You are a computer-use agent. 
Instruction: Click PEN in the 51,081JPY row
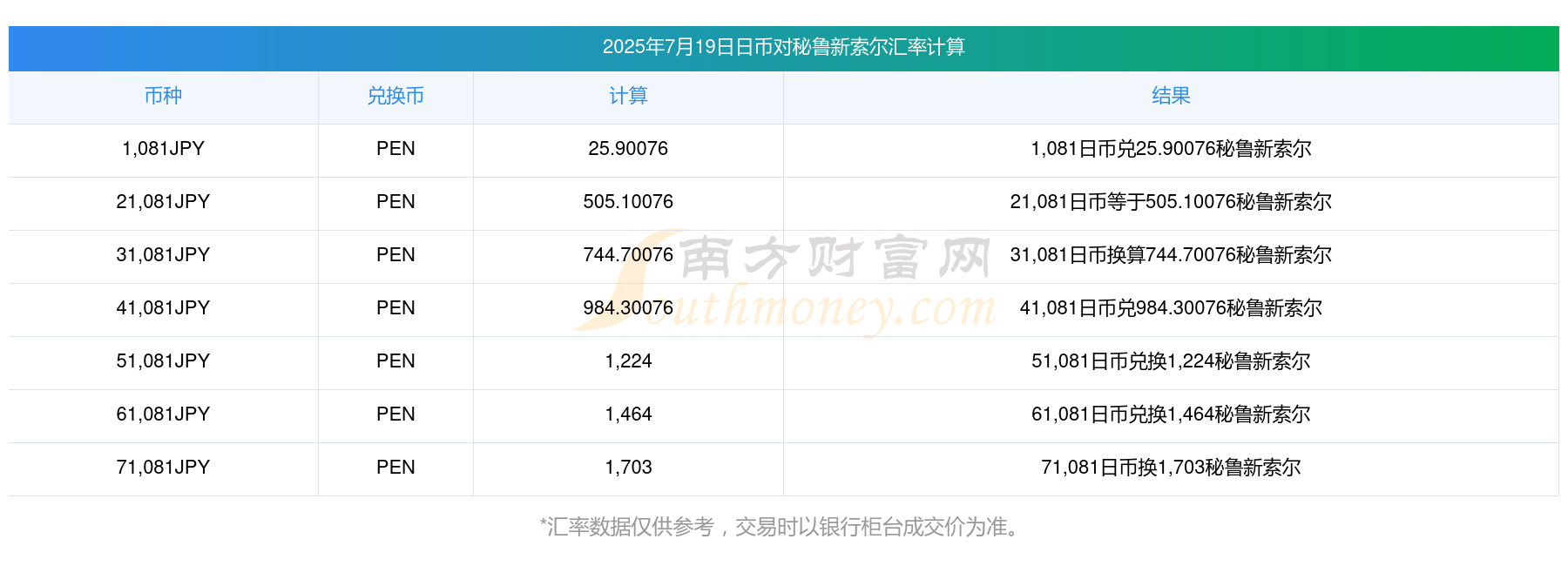[395, 361]
